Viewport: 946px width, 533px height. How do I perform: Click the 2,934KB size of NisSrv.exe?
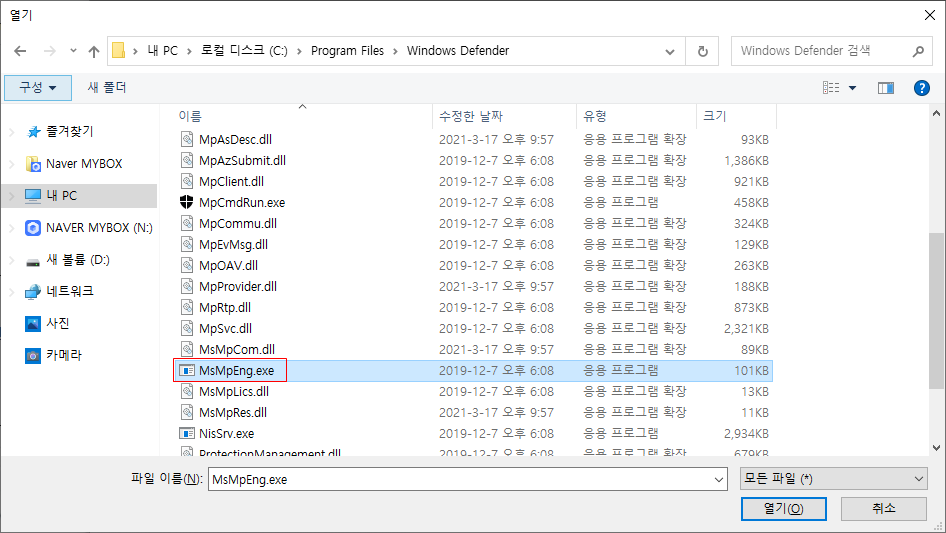click(x=746, y=433)
